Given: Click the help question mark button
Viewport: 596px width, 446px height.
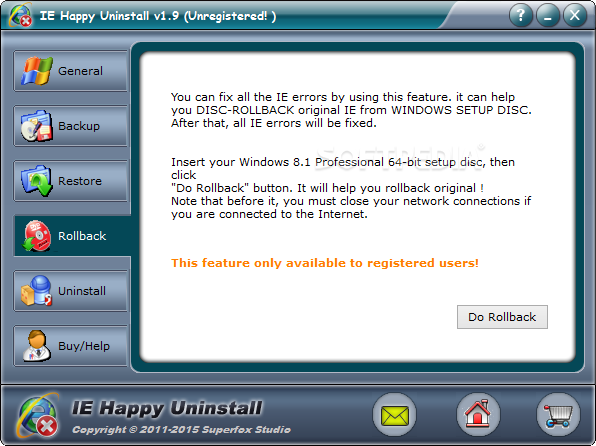Looking at the screenshot, I should tap(521, 16).
